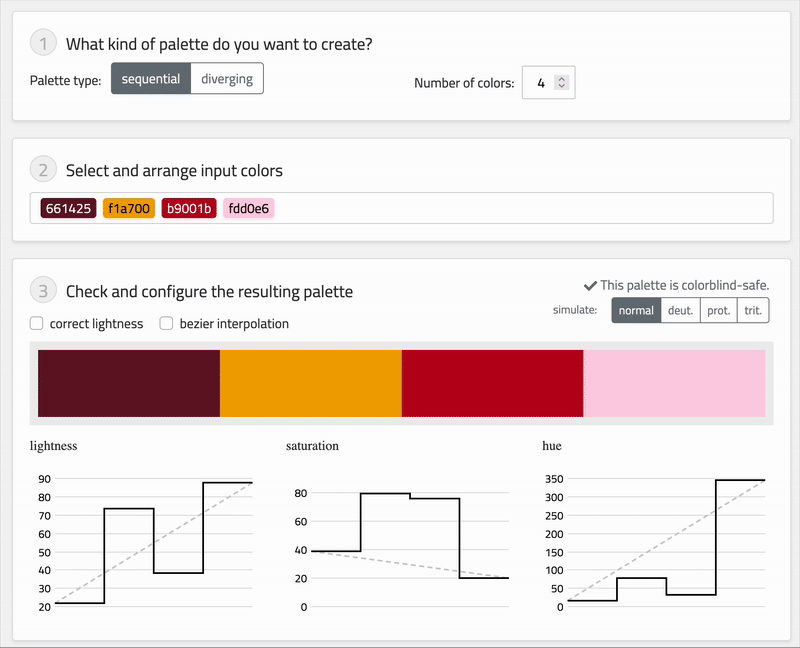Image resolution: width=800 pixels, height=648 pixels.
Task: Select the f1a700 orange color chip
Action: coord(129,209)
